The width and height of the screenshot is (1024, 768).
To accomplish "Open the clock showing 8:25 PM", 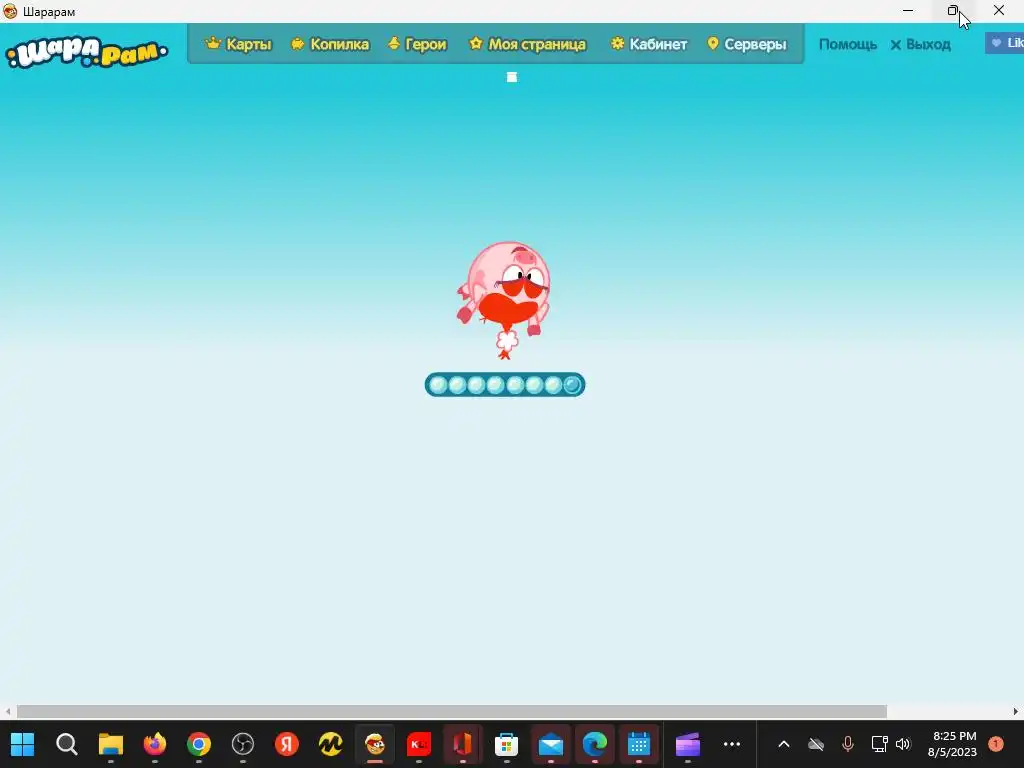I will point(952,744).
